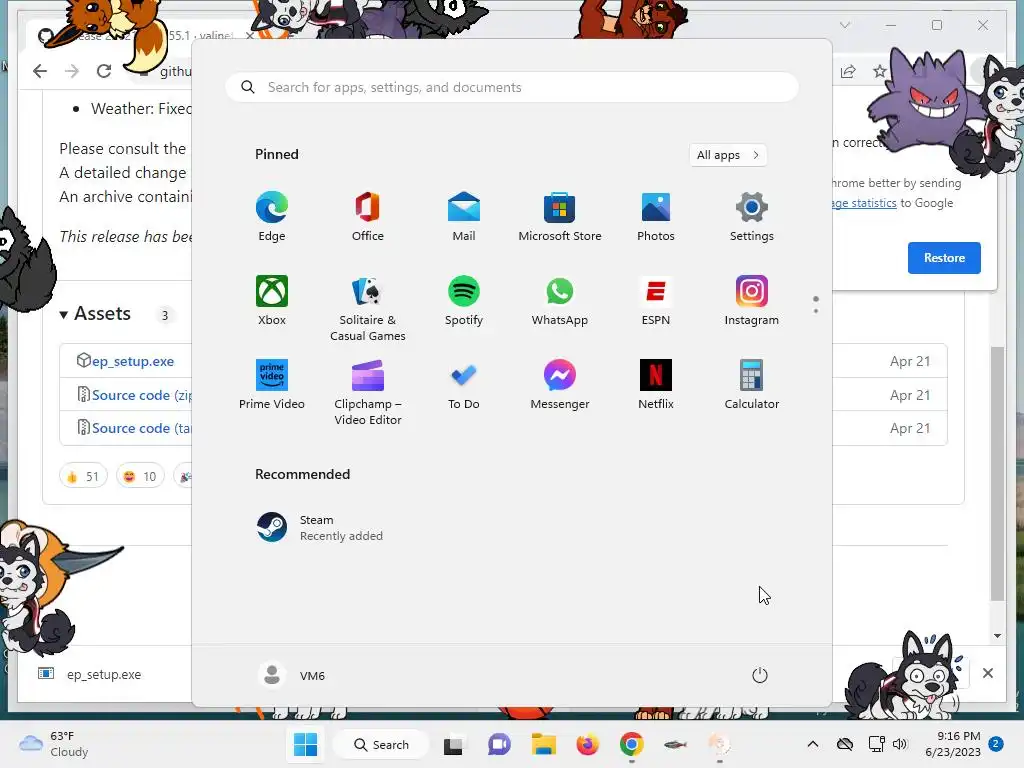The image size is (1024, 768).
Task: Click thumbs up reaction 51
Action: pos(83,476)
